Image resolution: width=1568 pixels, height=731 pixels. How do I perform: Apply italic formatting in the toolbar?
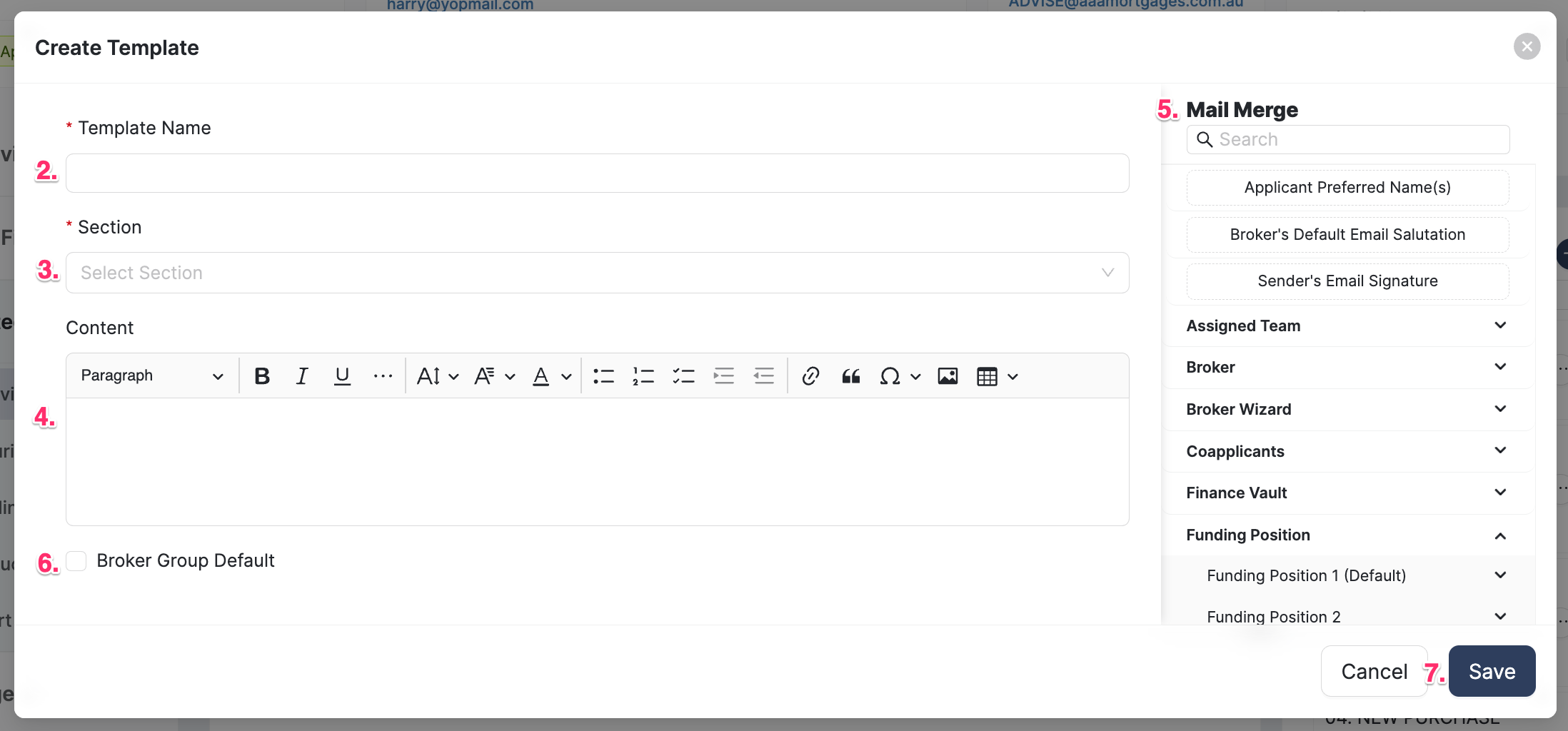(302, 376)
